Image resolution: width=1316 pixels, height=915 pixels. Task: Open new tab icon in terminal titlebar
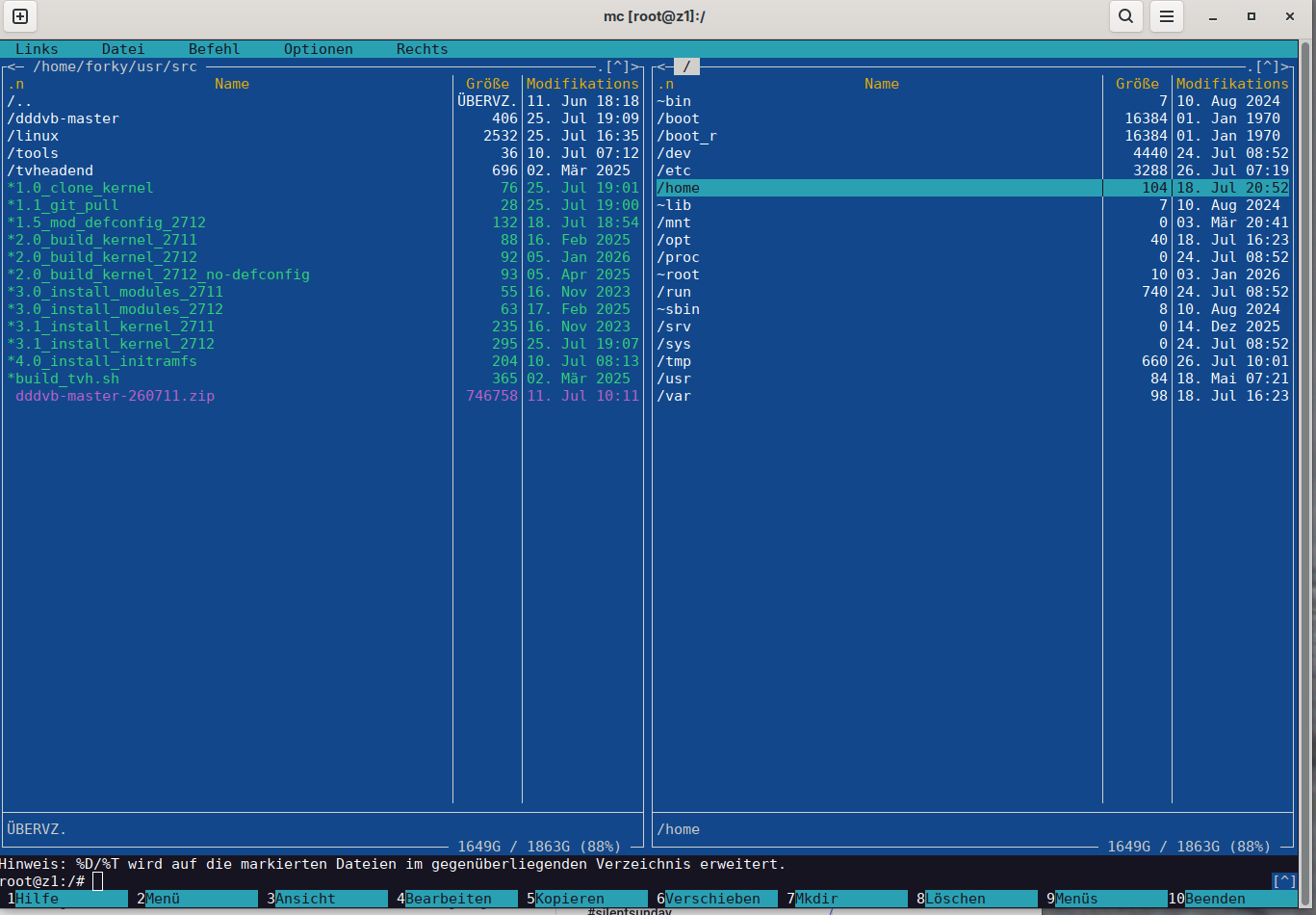pyautogui.click(x=19, y=16)
